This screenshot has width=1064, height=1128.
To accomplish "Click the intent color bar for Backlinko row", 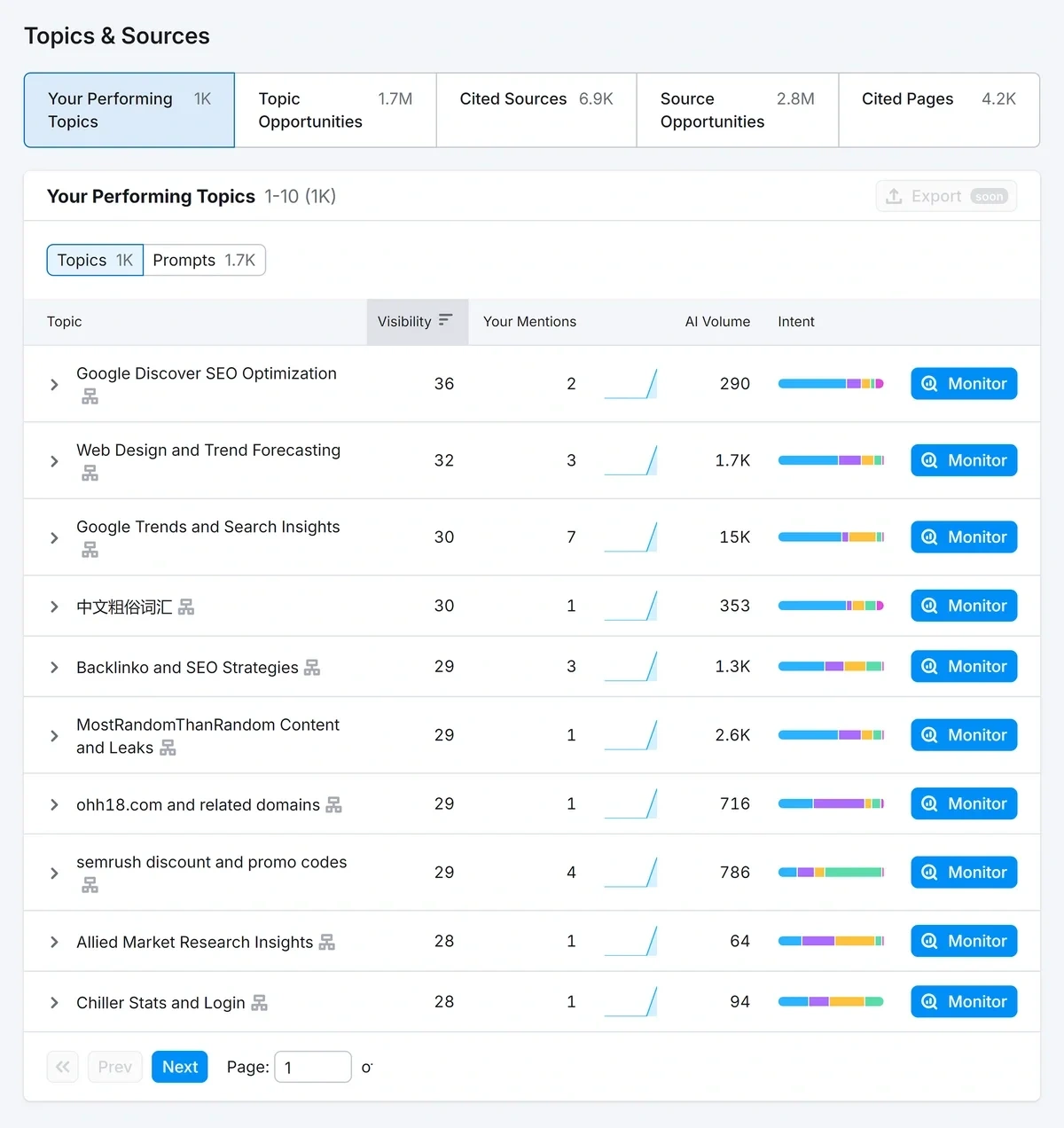I will click(x=831, y=666).
